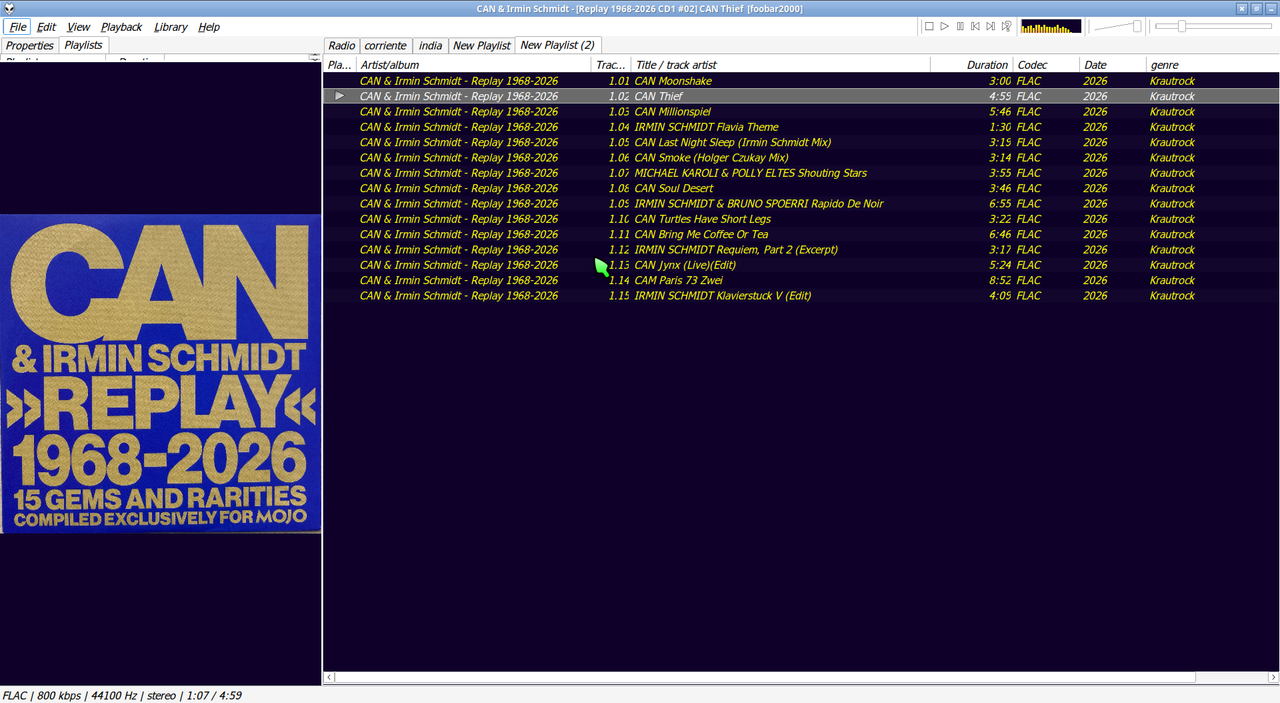Click the CAN Replay album cover art

click(160, 373)
